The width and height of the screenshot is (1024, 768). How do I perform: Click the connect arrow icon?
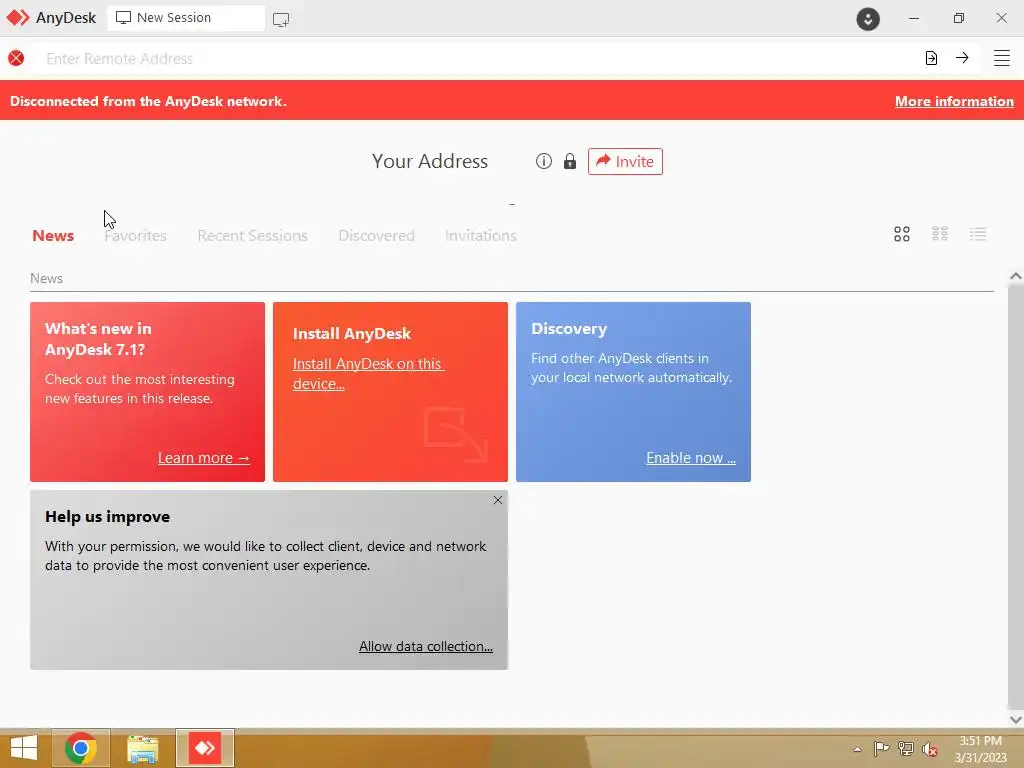pos(962,58)
